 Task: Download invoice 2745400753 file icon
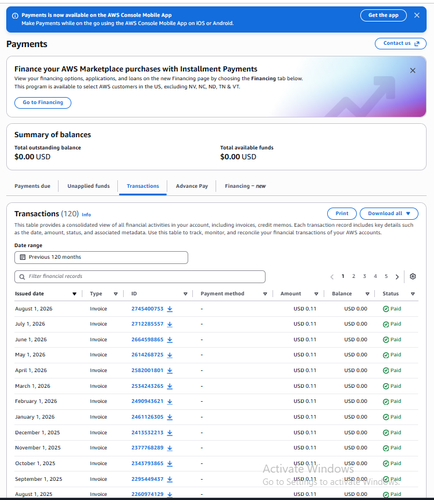point(170,309)
